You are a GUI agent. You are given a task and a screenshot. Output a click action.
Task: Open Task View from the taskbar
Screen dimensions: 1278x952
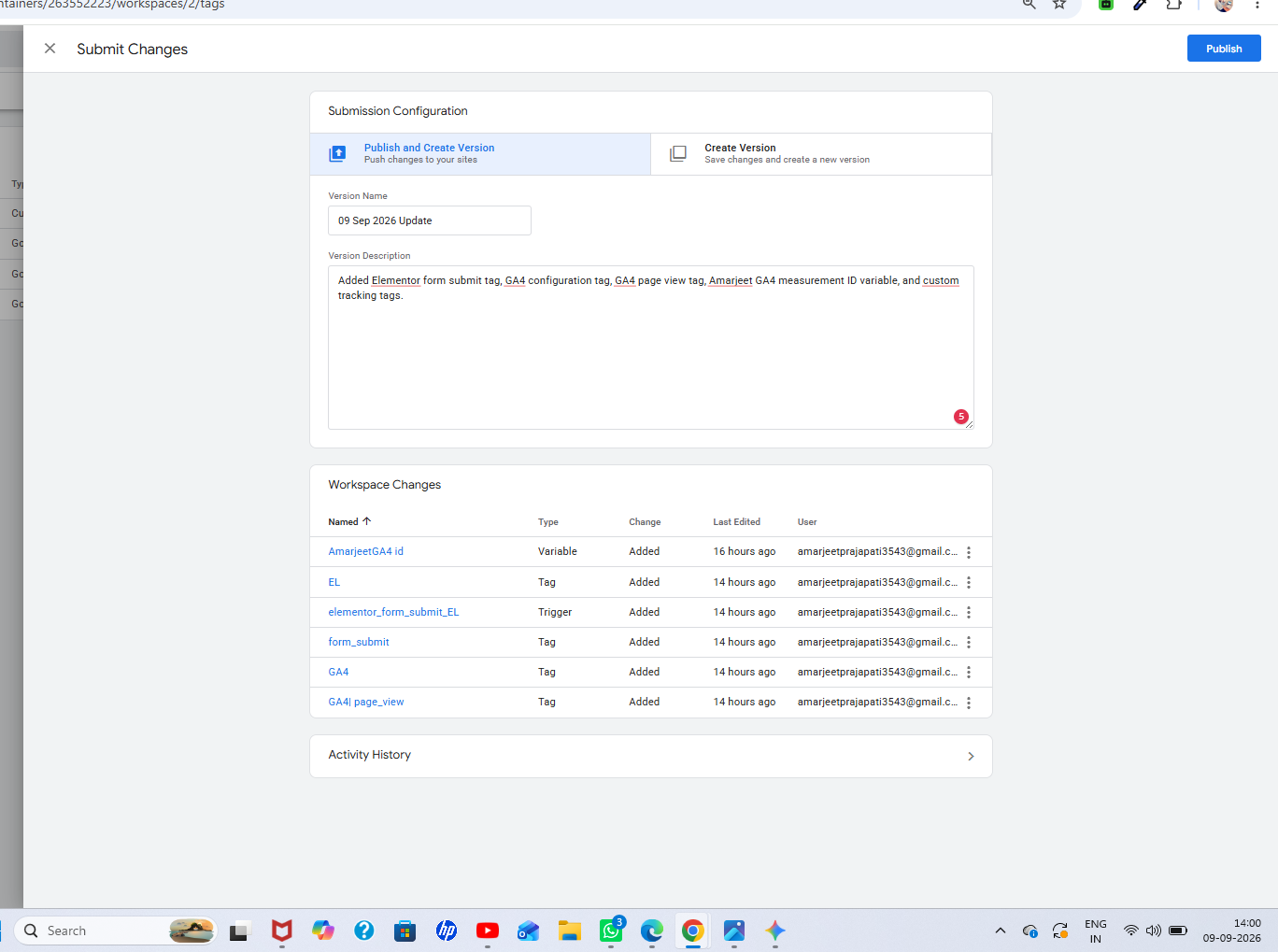coord(239,931)
